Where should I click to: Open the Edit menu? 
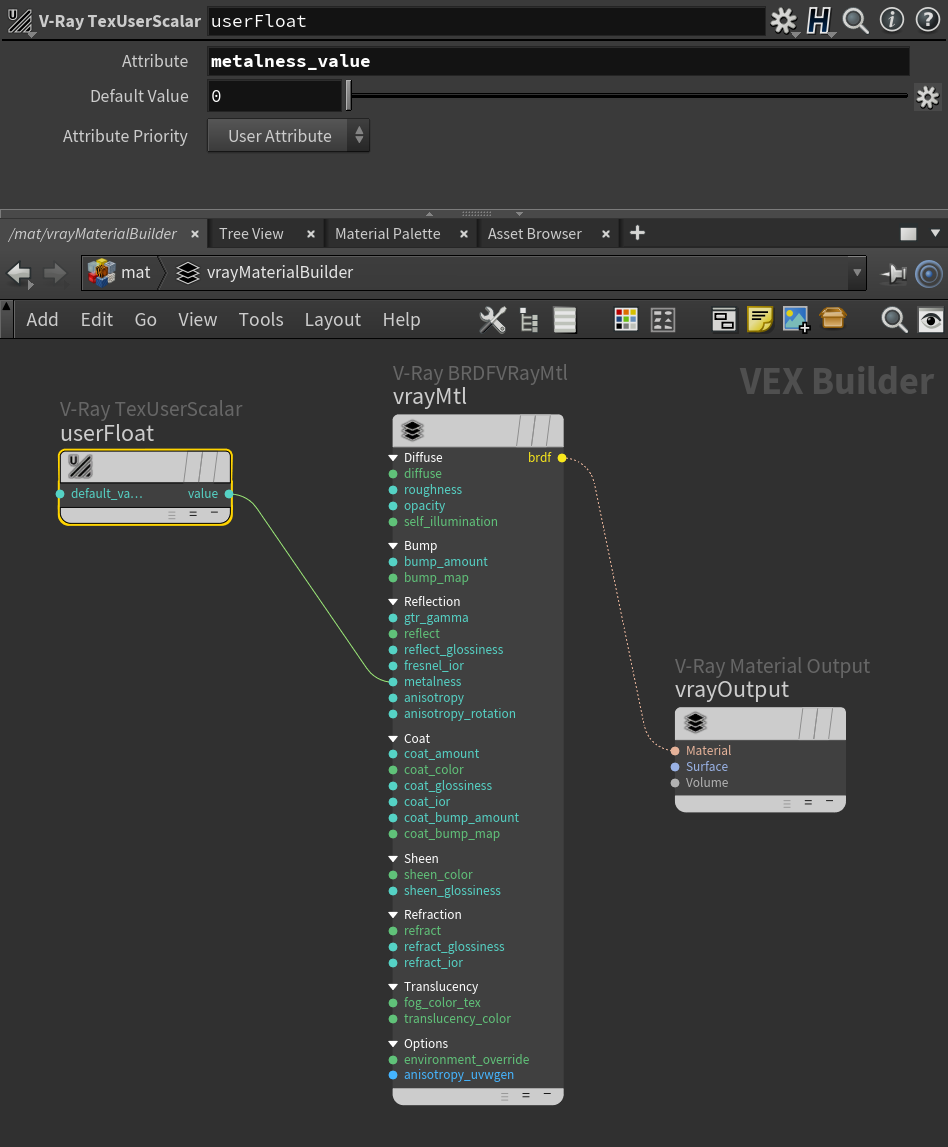(x=97, y=320)
